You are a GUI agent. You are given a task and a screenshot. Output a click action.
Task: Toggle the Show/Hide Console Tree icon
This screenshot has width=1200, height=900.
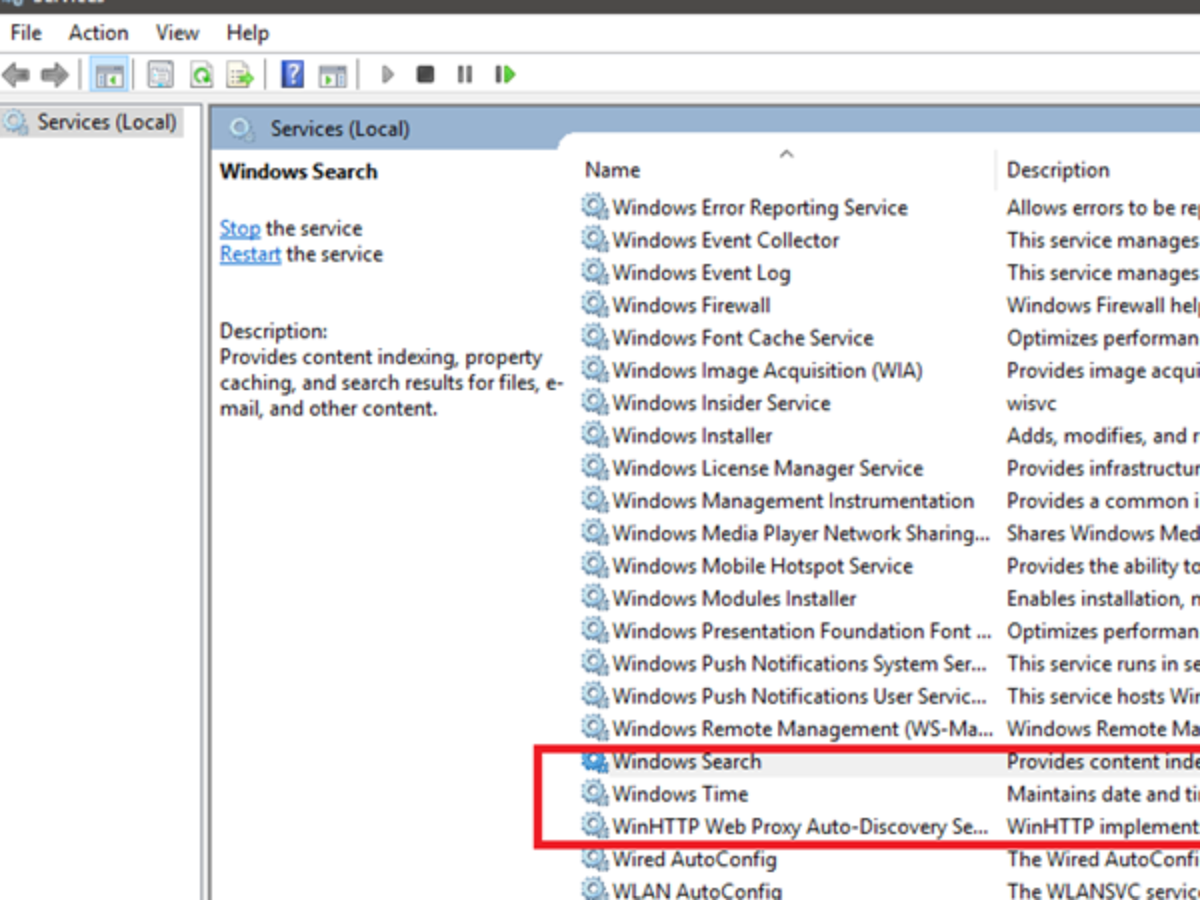110,74
